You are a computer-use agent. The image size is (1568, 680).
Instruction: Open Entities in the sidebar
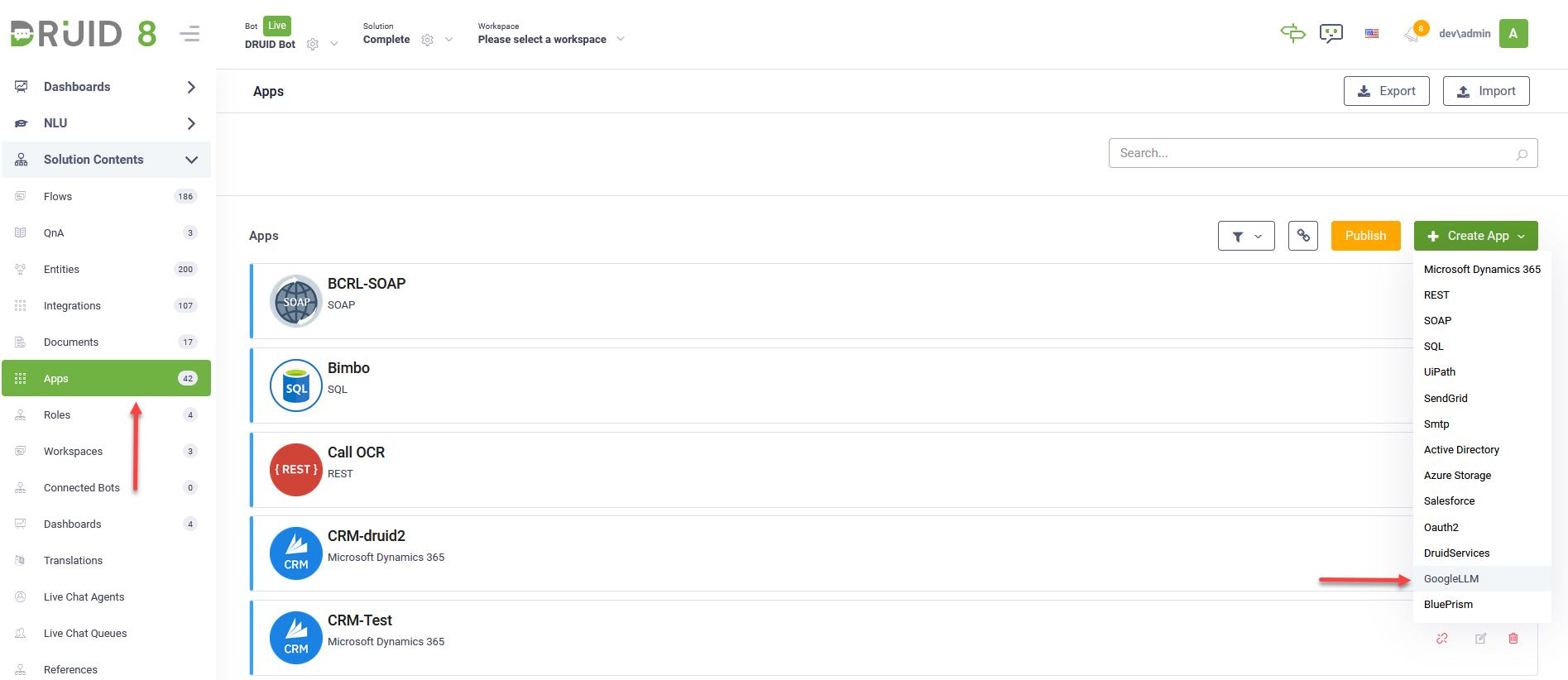pyautogui.click(x=106, y=269)
